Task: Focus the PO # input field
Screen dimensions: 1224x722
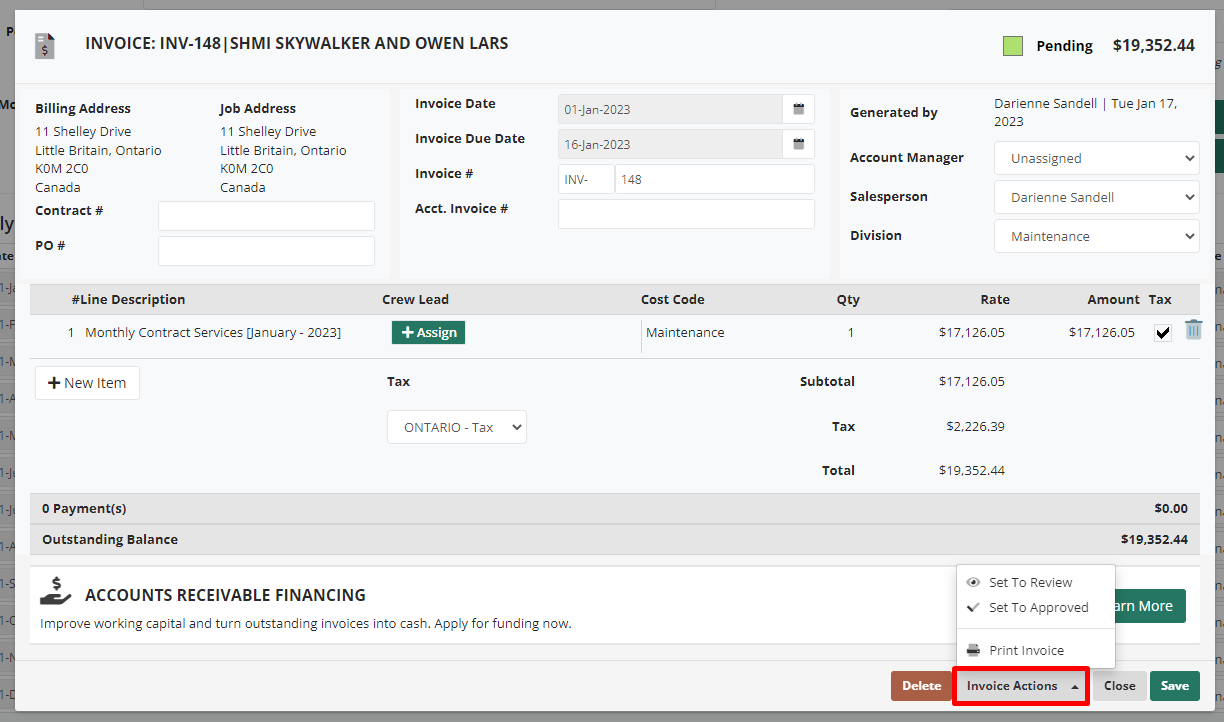Action: [266, 251]
